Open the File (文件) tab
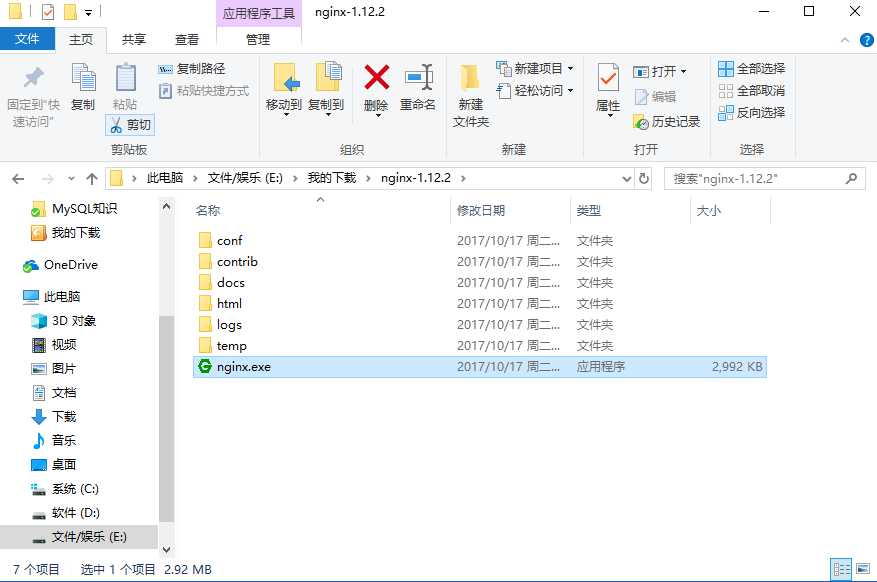Viewport: 877px width, 582px height. click(27, 39)
